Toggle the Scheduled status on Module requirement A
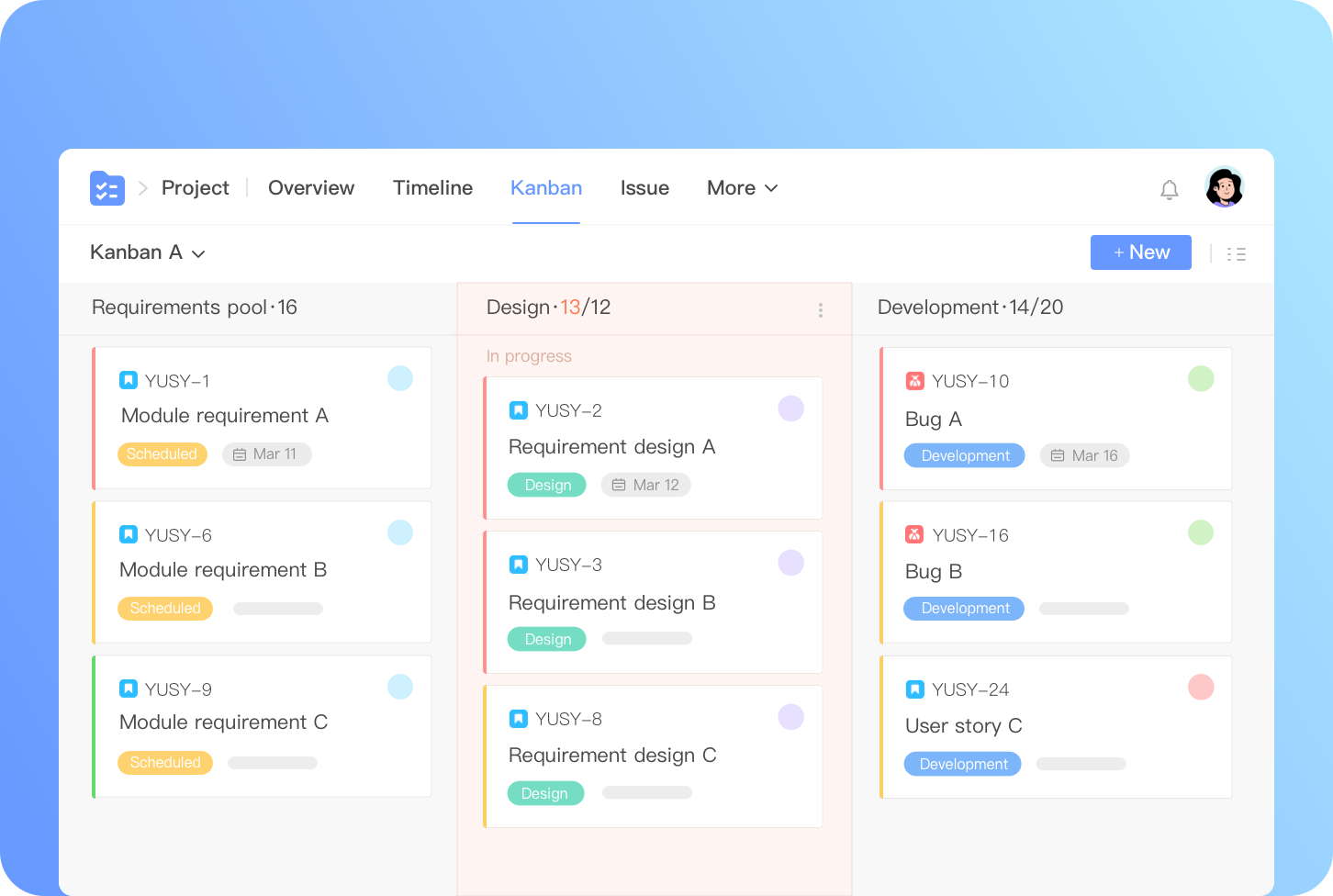 click(x=162, y=454)
